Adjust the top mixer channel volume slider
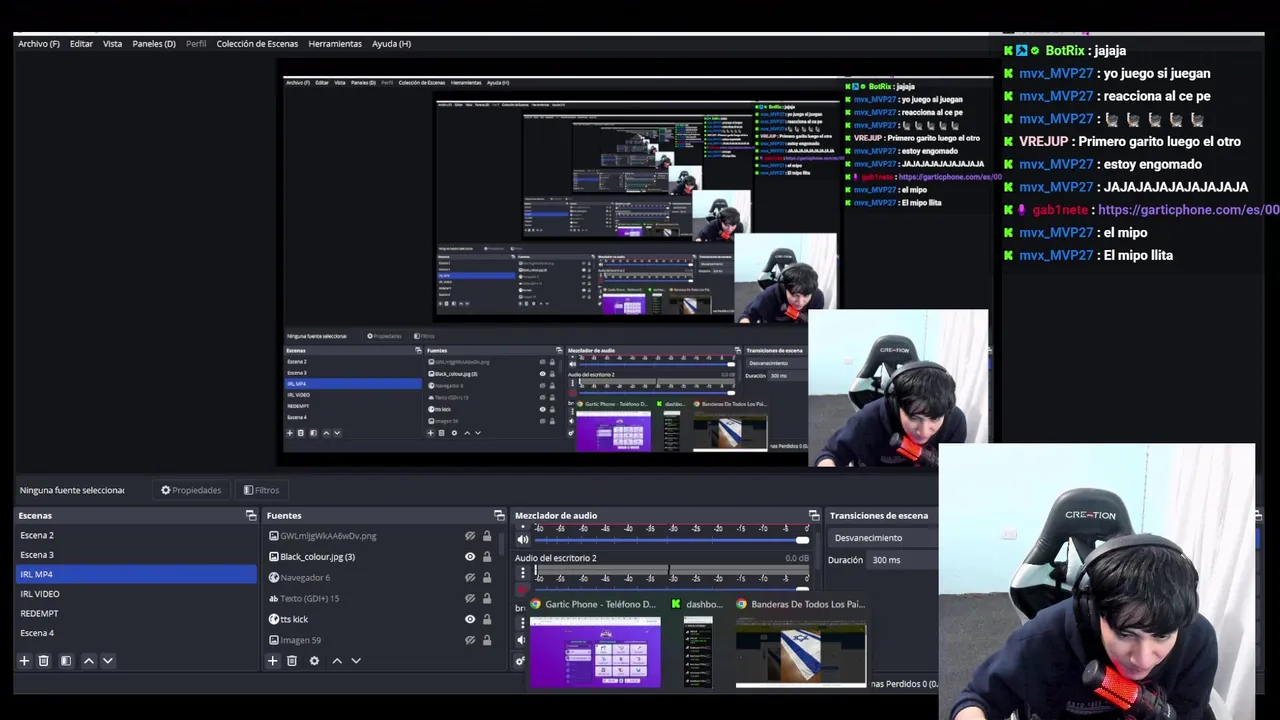 pos(671,540)
